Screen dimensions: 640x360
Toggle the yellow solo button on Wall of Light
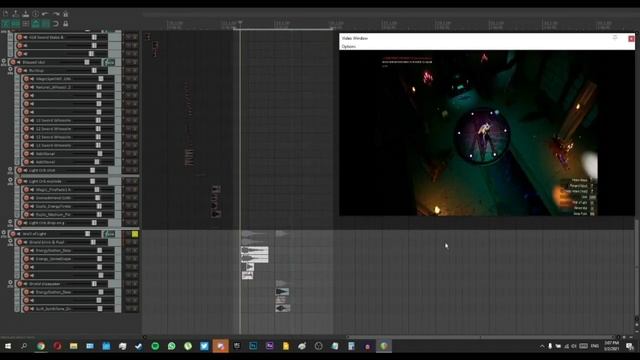135,234
